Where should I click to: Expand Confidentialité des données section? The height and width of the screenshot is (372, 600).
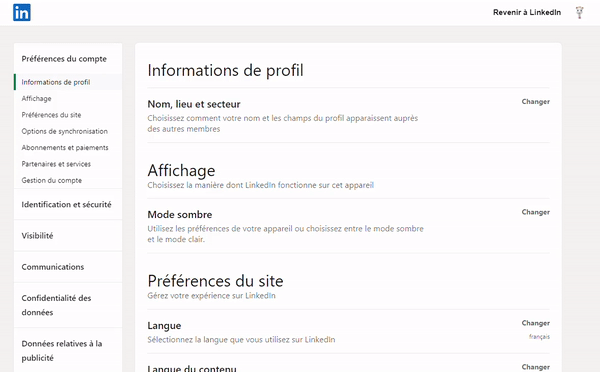[x=56, y=305]
